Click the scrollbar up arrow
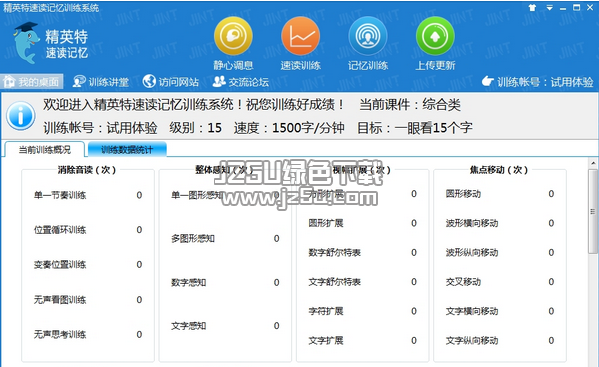Viewport: 599px width, 367px height. [593, 163]
